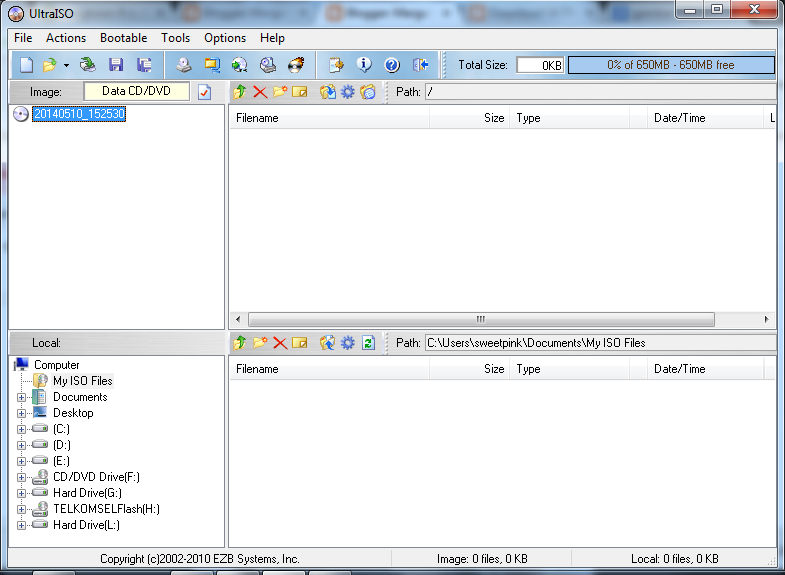Viewport: 785px width, 575px height.
Task: Open the Bootable menu
Action: click(x=124, y=38)
